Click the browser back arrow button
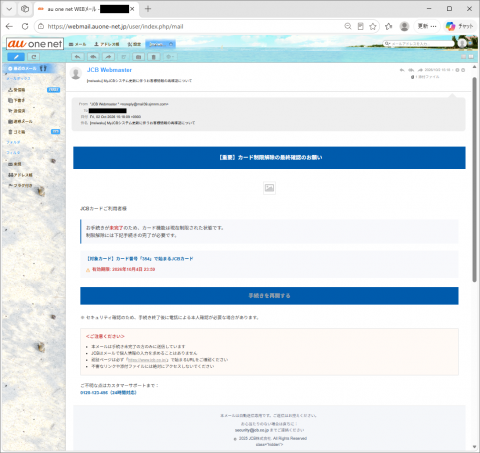Image resolution: width=480 pixels, height=453 pixels. point(9,26)
